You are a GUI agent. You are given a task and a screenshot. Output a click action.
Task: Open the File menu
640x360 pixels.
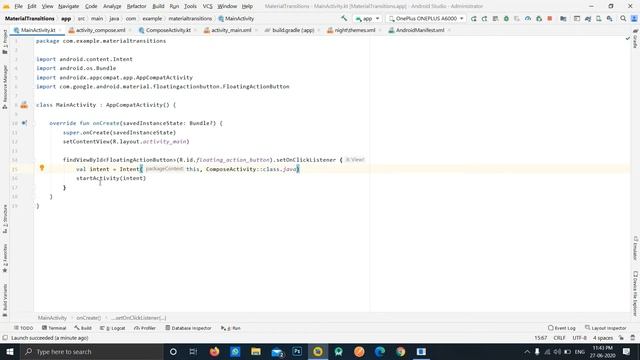18,6
